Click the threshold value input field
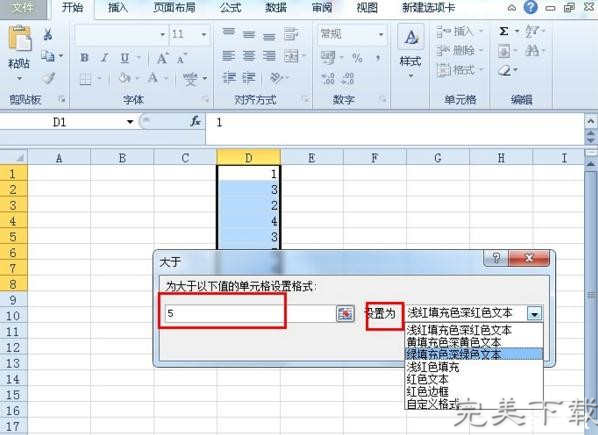The height and width of the screenshot is (435, 598). 250,313
